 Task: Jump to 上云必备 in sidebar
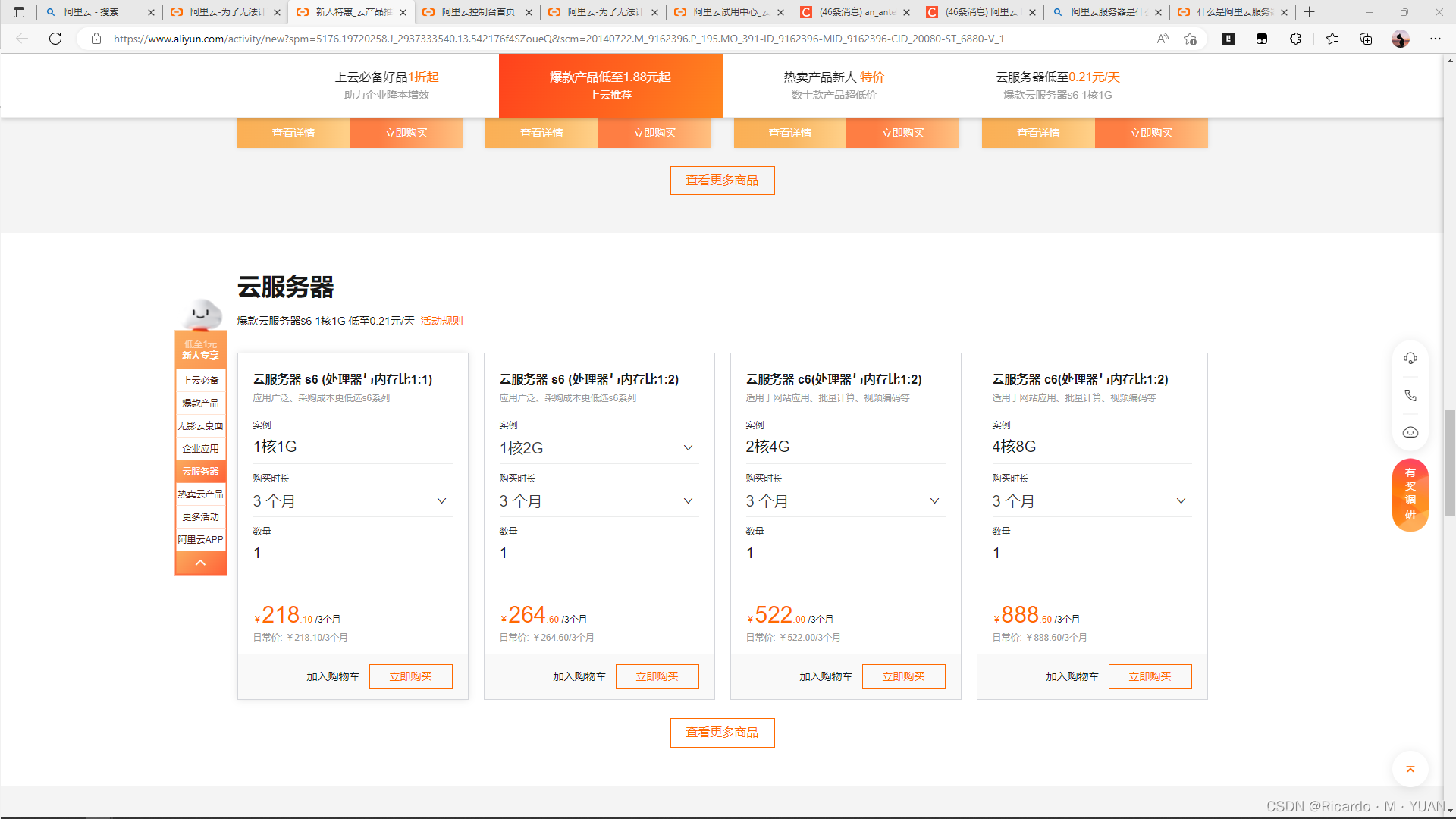pos(200,381)
